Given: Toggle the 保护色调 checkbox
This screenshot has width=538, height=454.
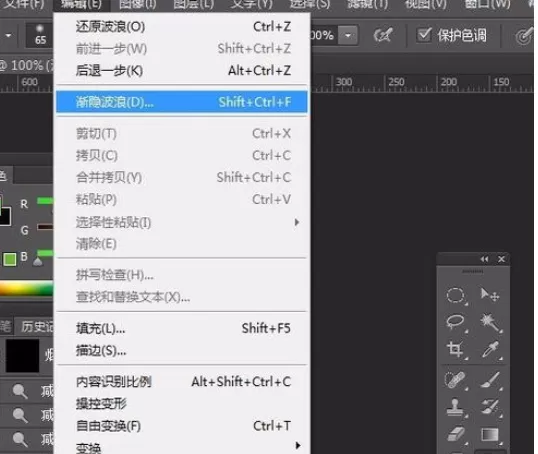Looking at the screenshot, I should tap(424, 35).
